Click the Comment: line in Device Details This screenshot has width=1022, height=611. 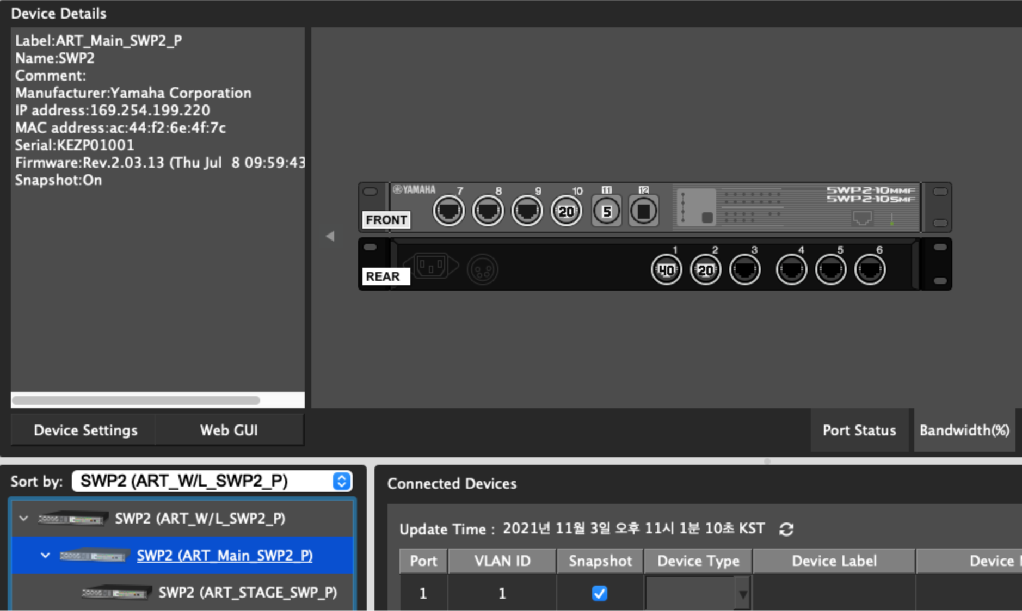coord(50,76)
